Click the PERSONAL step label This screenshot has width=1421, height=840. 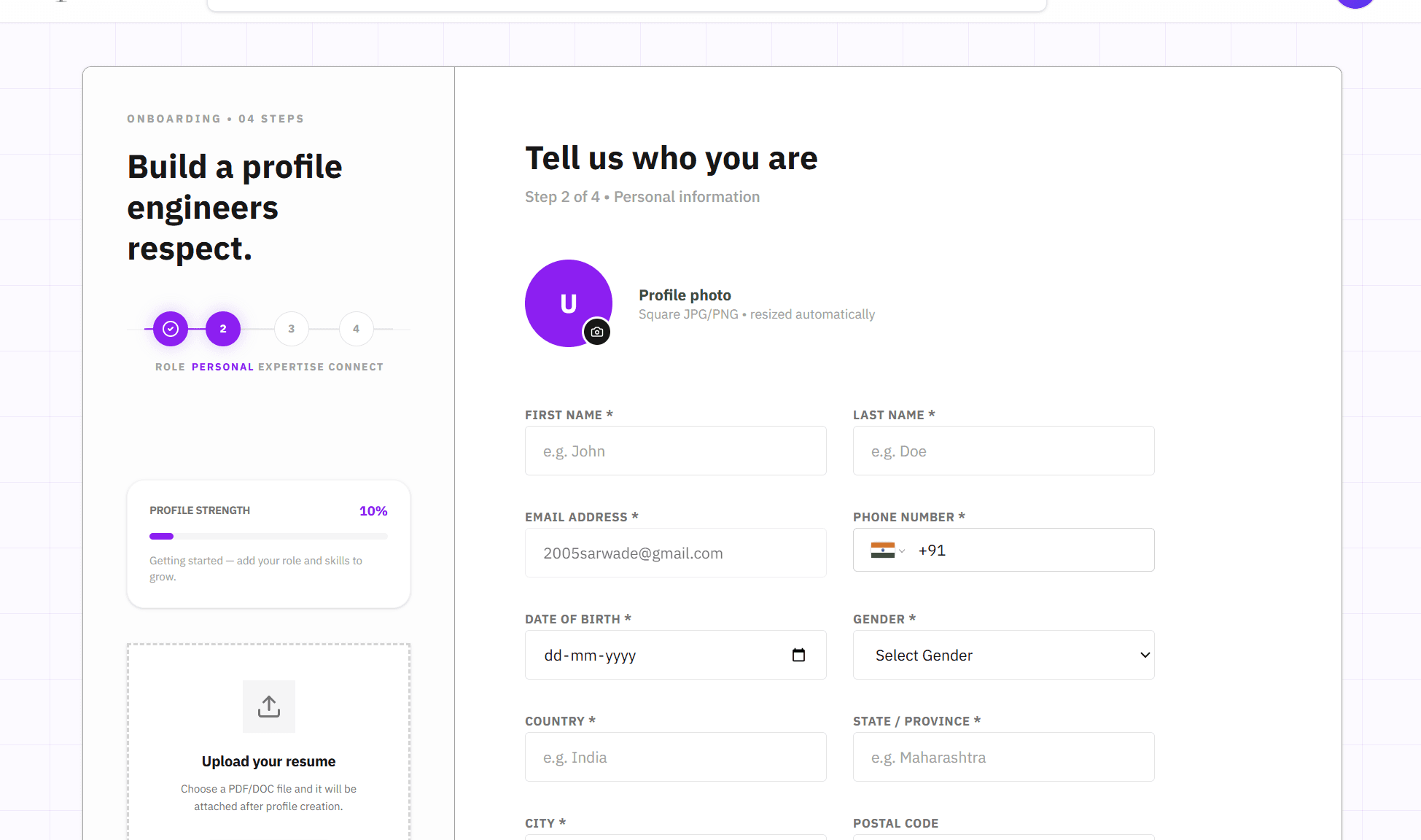click(x=223, y=367)
